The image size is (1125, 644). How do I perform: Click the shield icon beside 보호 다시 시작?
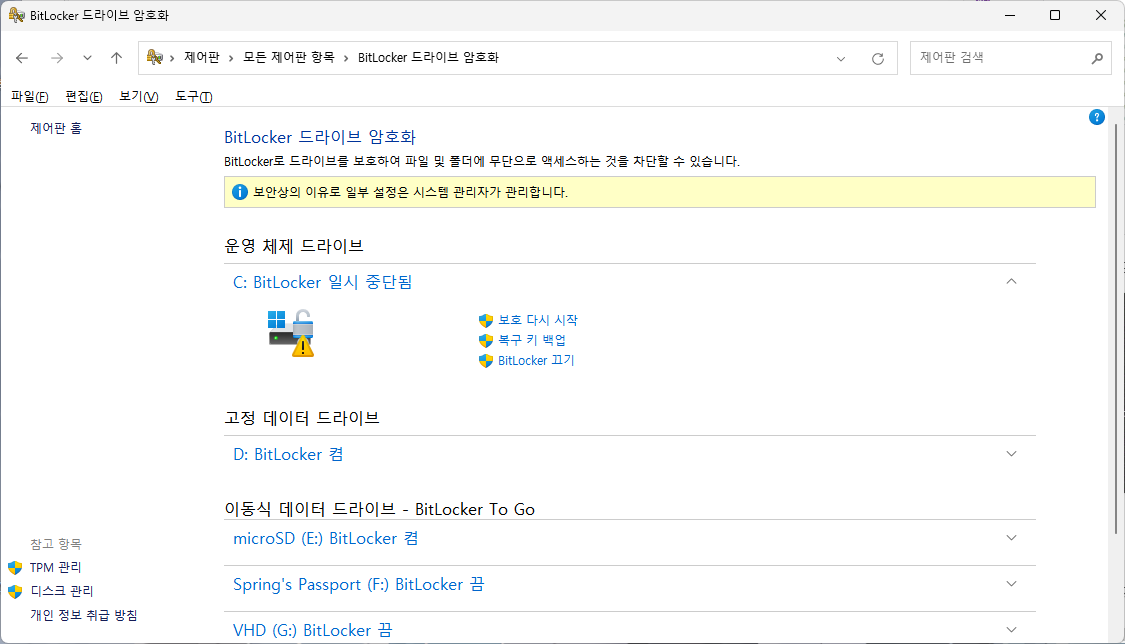click(x=486, y=321)
